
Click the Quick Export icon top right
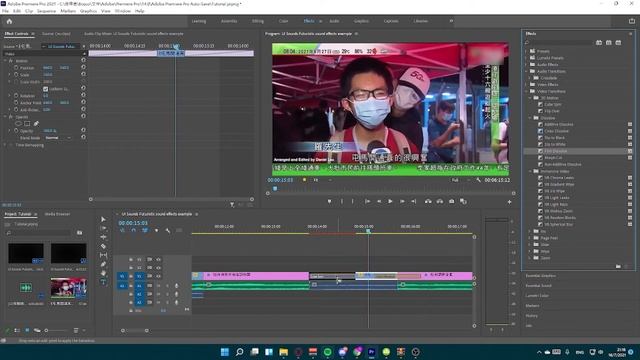pyautogui.click(x=632, y=21)
